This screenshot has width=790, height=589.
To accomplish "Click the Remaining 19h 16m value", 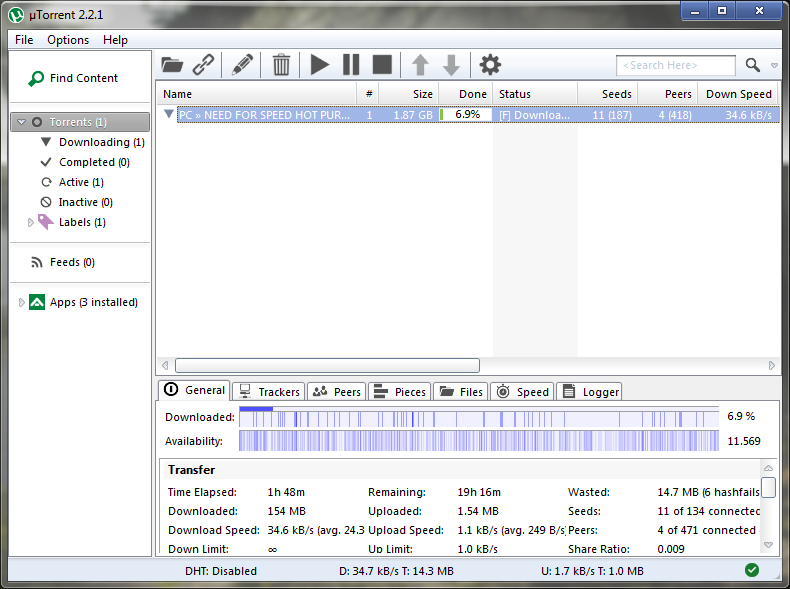I will 479,492.
